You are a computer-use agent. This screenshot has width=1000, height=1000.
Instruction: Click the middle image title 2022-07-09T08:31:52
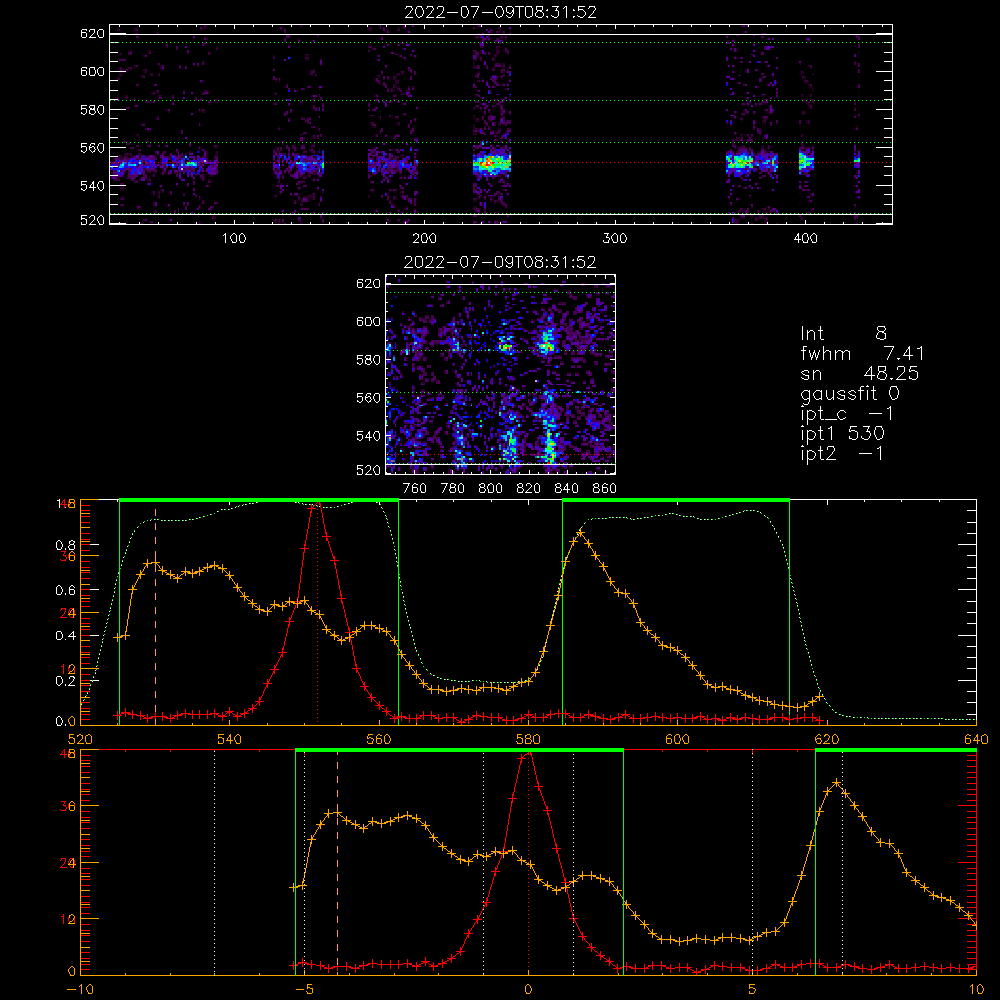tap(500, 262)
